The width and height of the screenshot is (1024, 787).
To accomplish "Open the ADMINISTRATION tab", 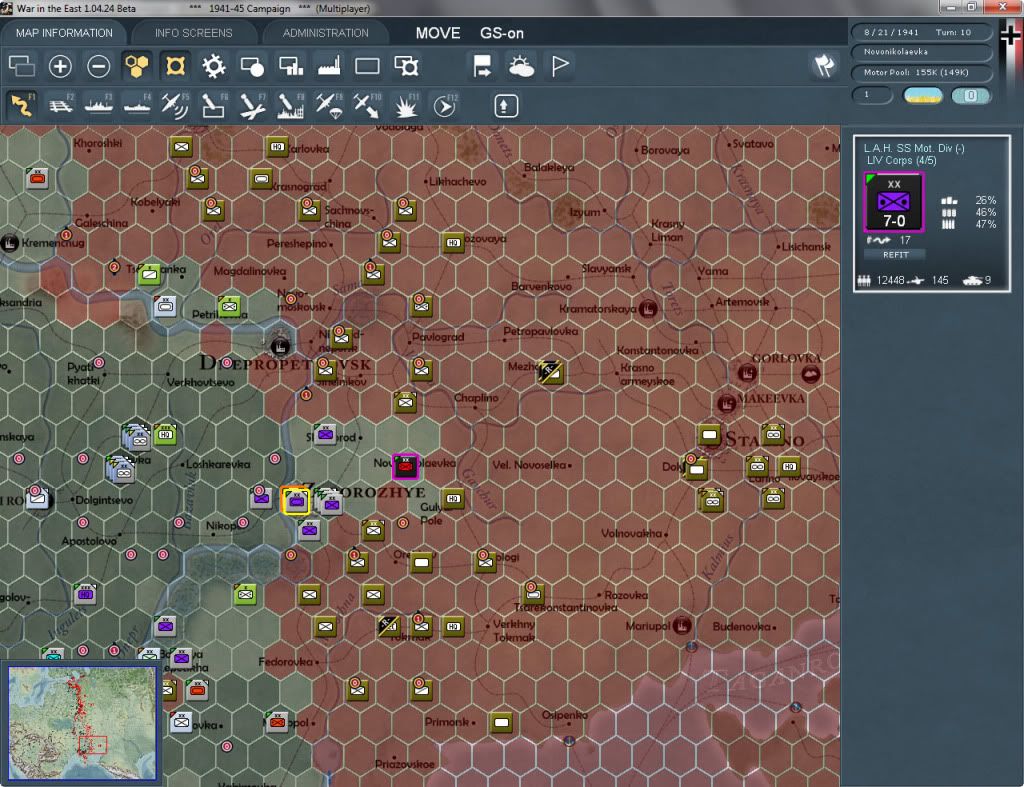I will (x=325, y=33).
